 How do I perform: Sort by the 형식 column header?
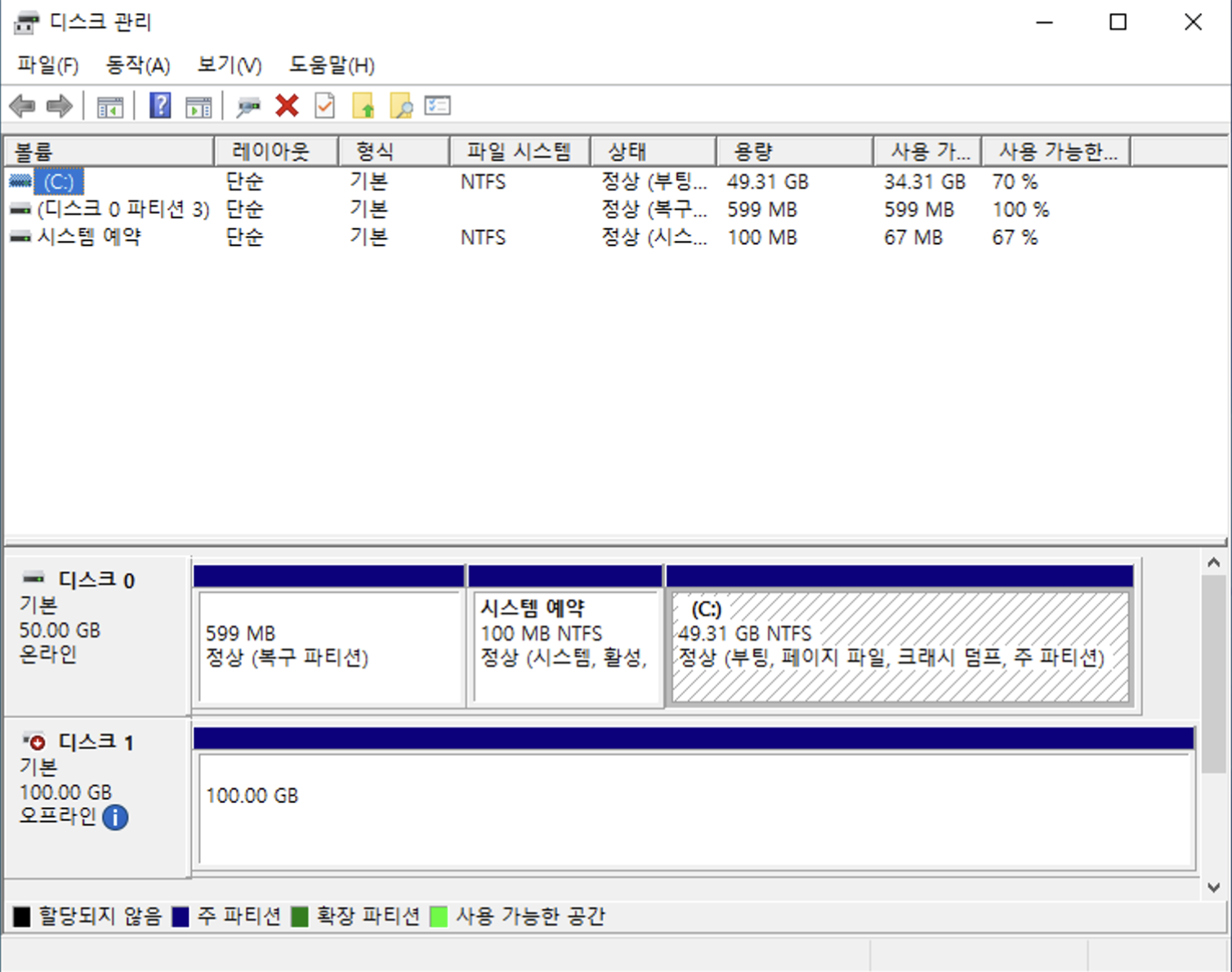pyautogui.click(x=394, y=151)
